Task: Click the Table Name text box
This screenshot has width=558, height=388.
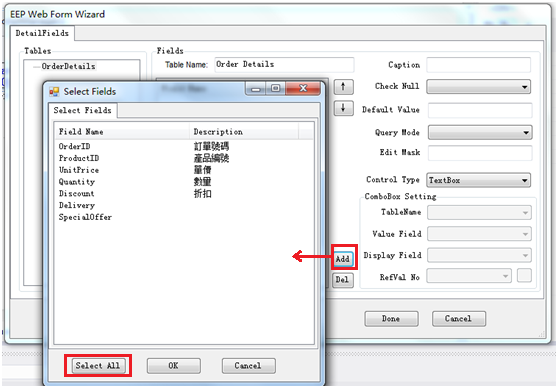Action: [284, 64]
